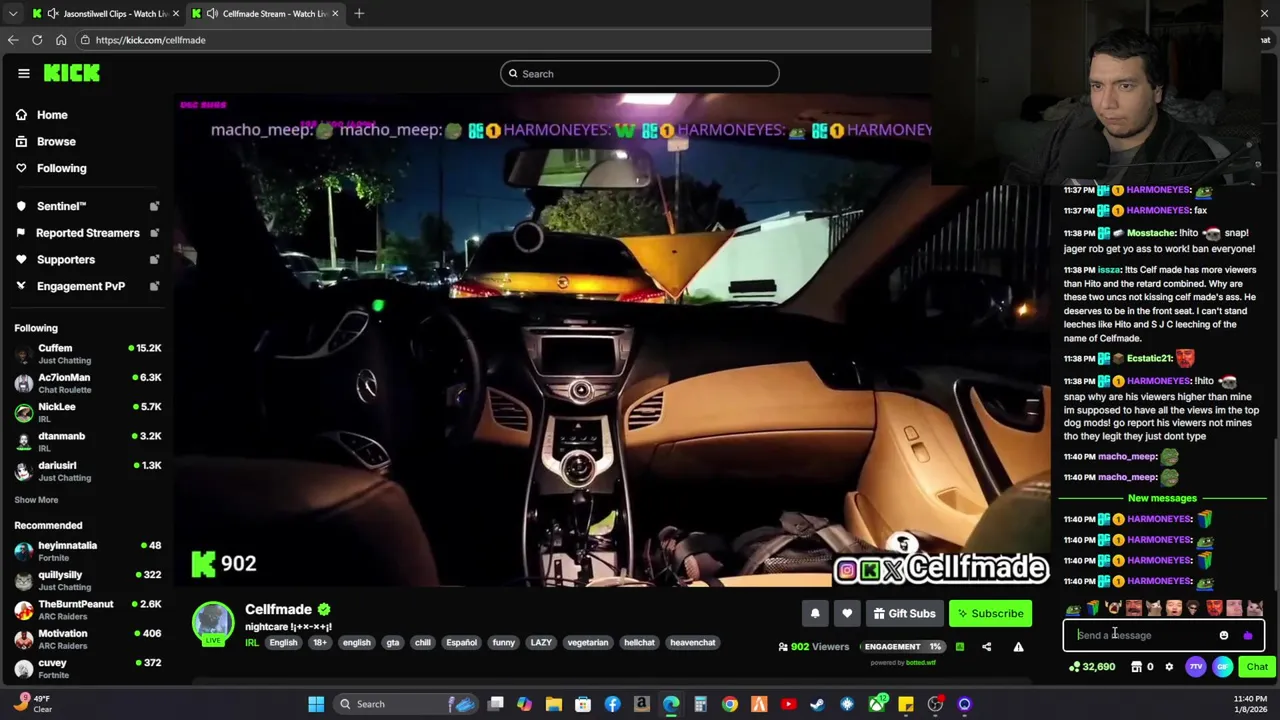The image size is (1280, 720).
Task: Open chat settings with the gear icon
Action: click(x=1169, y=667)
